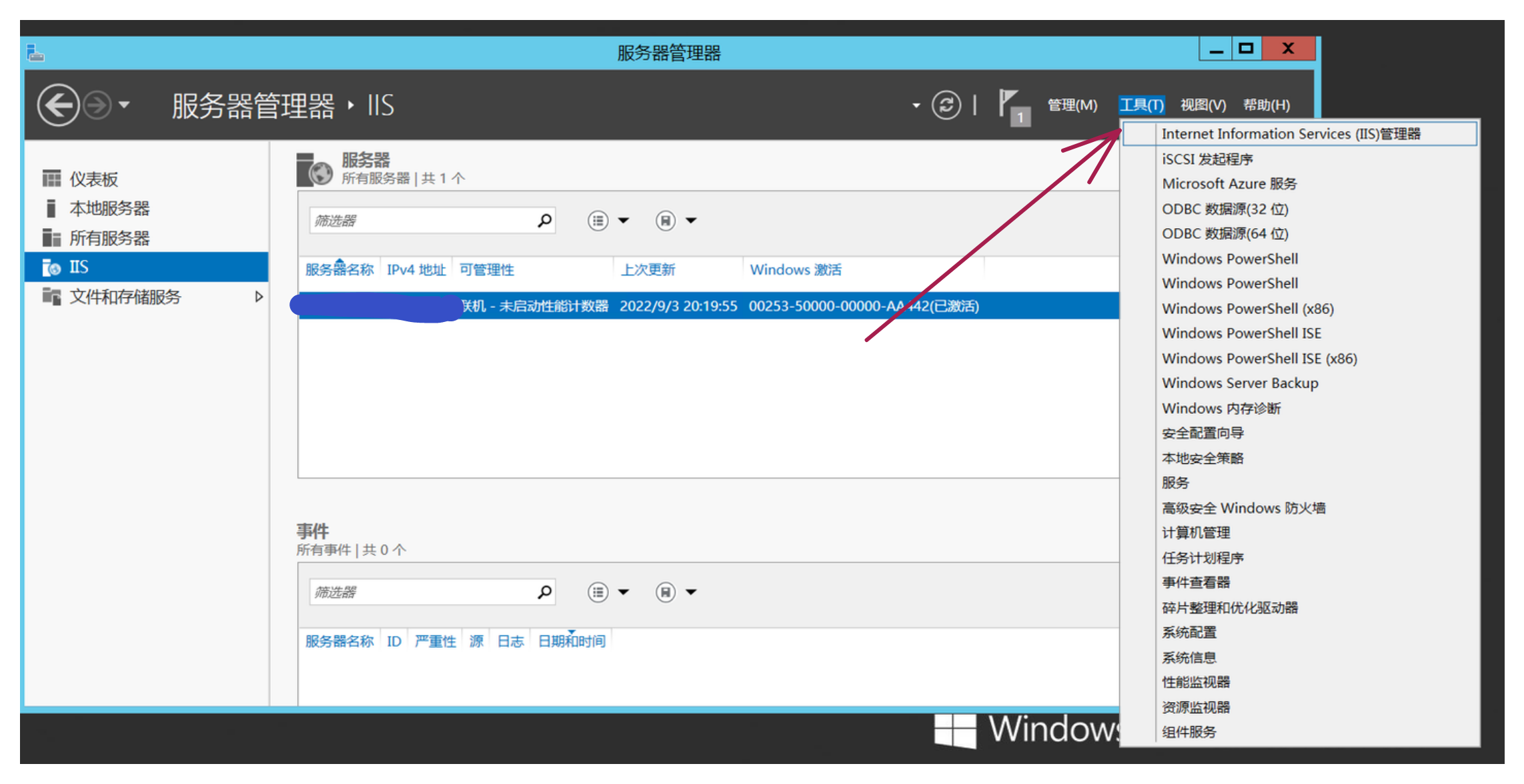1524x784 pixels.
Task: Open the events list options icon
Action: point(598,591)
